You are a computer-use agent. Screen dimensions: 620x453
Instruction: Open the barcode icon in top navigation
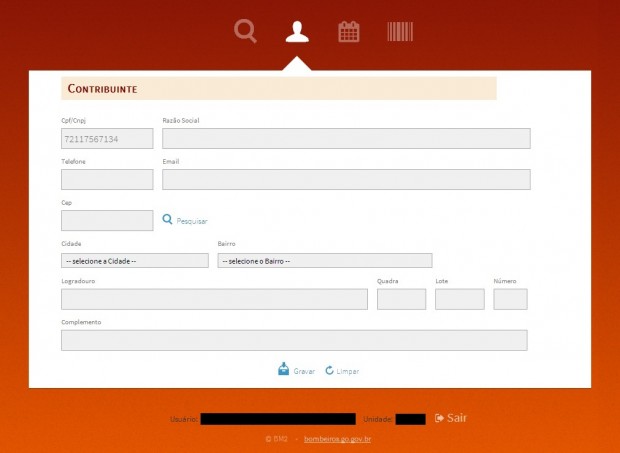click(x=400, y=32)
